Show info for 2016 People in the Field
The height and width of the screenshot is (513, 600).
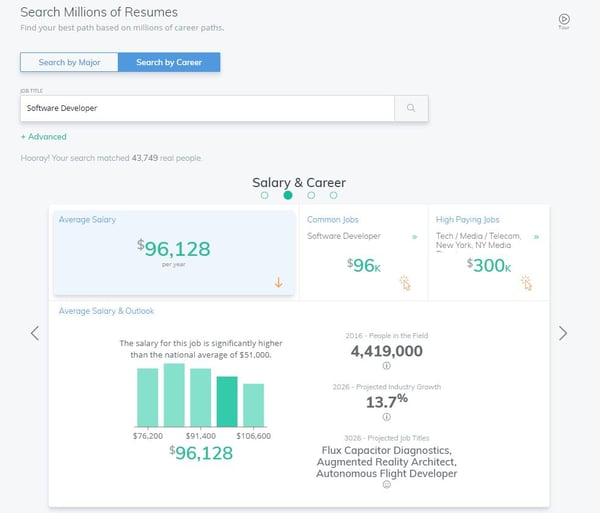click(386, 366)
